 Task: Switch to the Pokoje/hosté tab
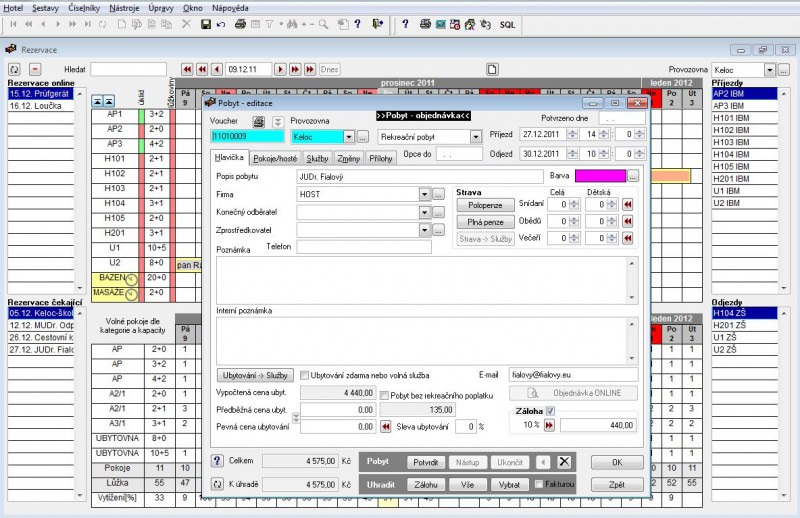pyautogui.click(x=276, y=157)
